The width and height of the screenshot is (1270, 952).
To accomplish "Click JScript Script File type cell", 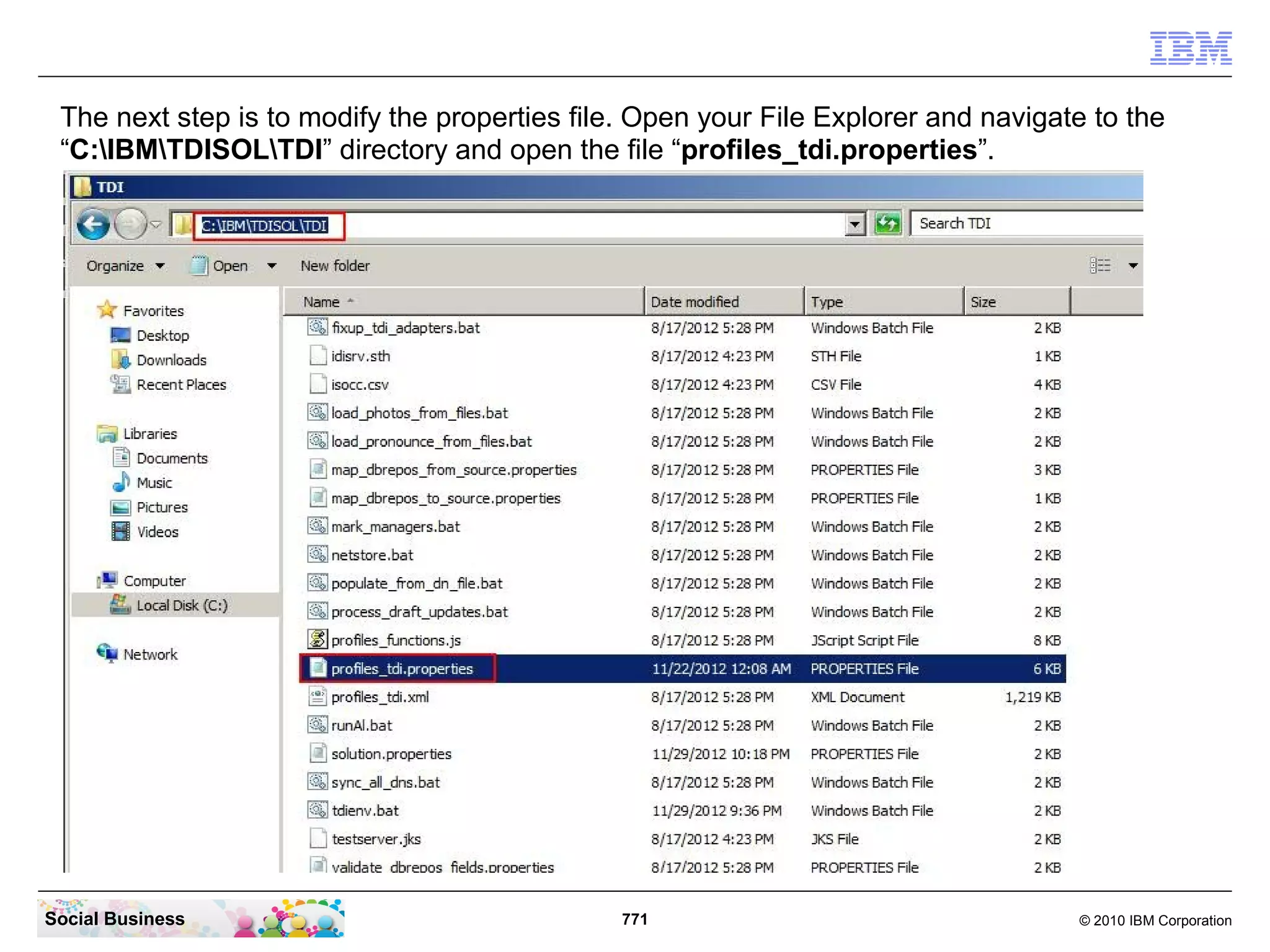I will 864,640.
